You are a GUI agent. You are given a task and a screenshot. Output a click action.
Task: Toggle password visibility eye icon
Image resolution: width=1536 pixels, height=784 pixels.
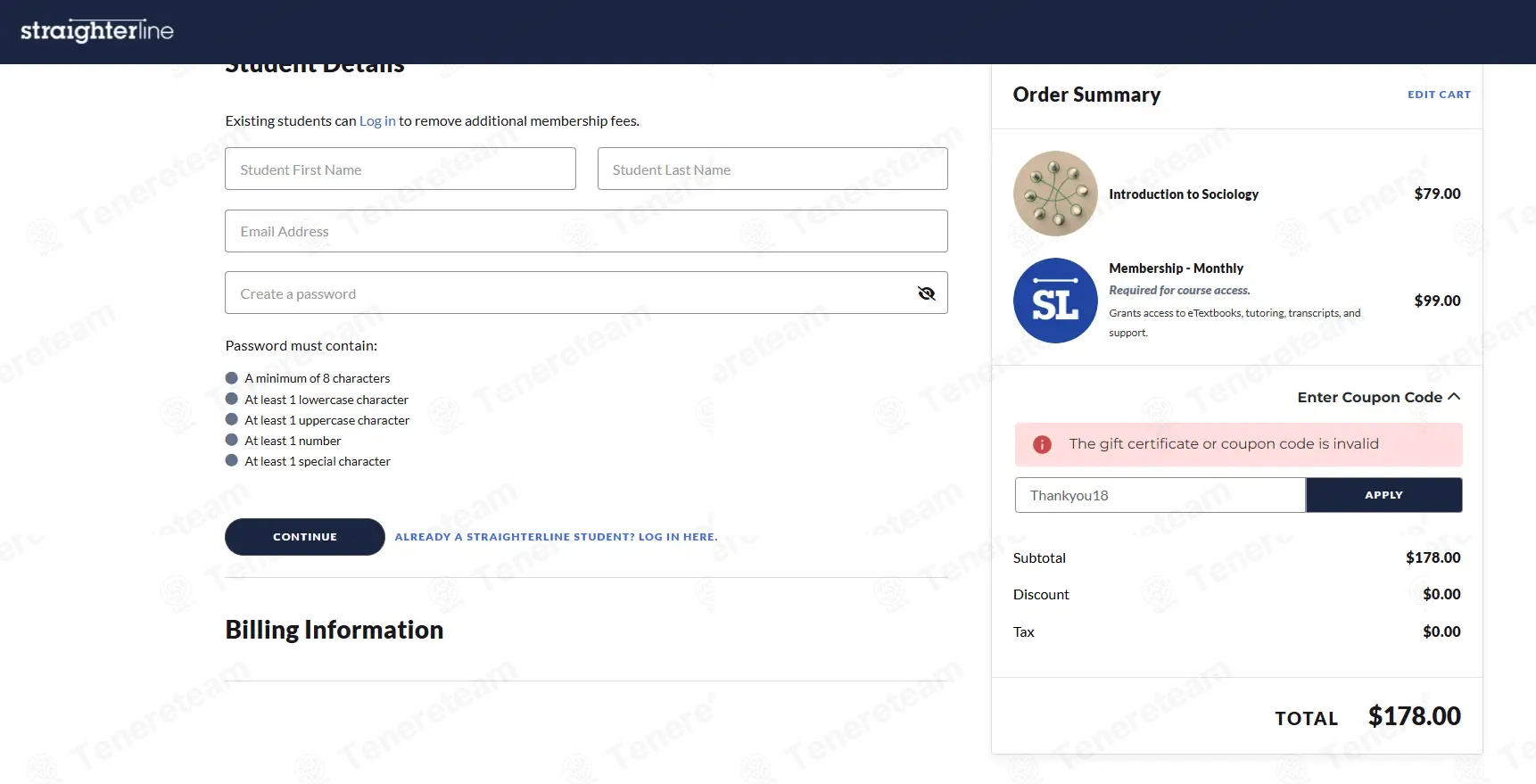pos(927,293)
